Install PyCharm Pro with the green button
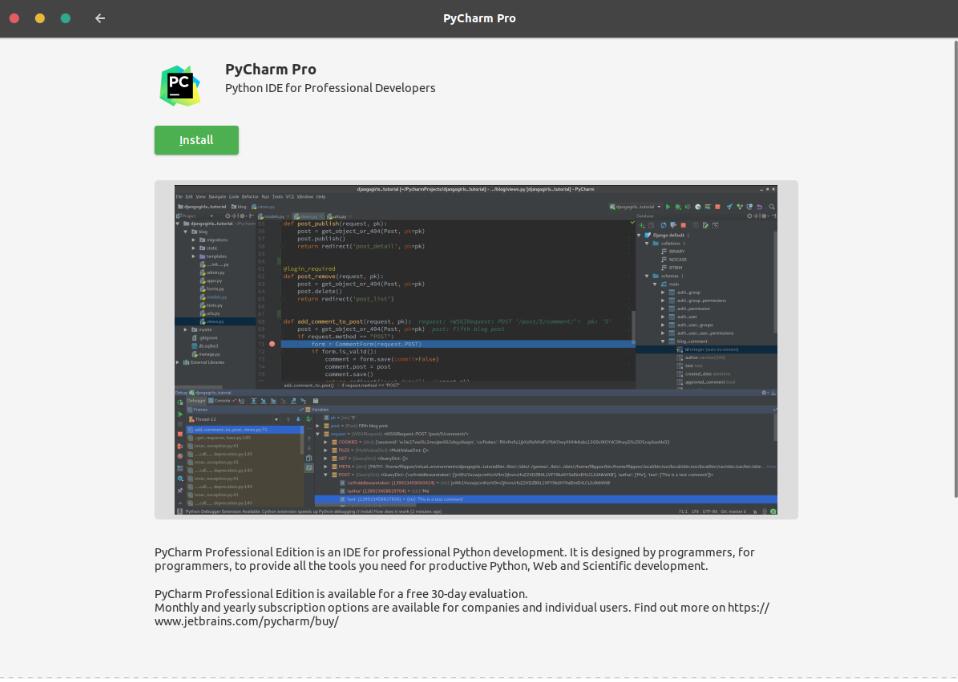This screenshot has width=958, height=682. [x=196, y=140]
